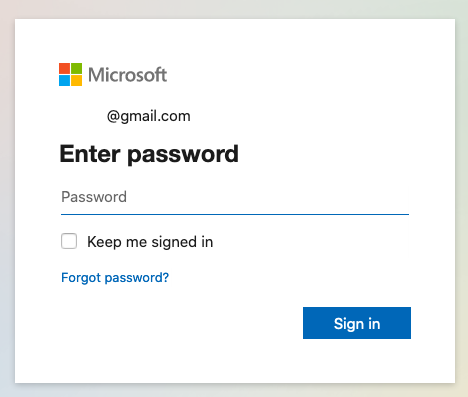Click the blue Sign in button
This screenshot has width=468, height=397.
coord(357,323)
